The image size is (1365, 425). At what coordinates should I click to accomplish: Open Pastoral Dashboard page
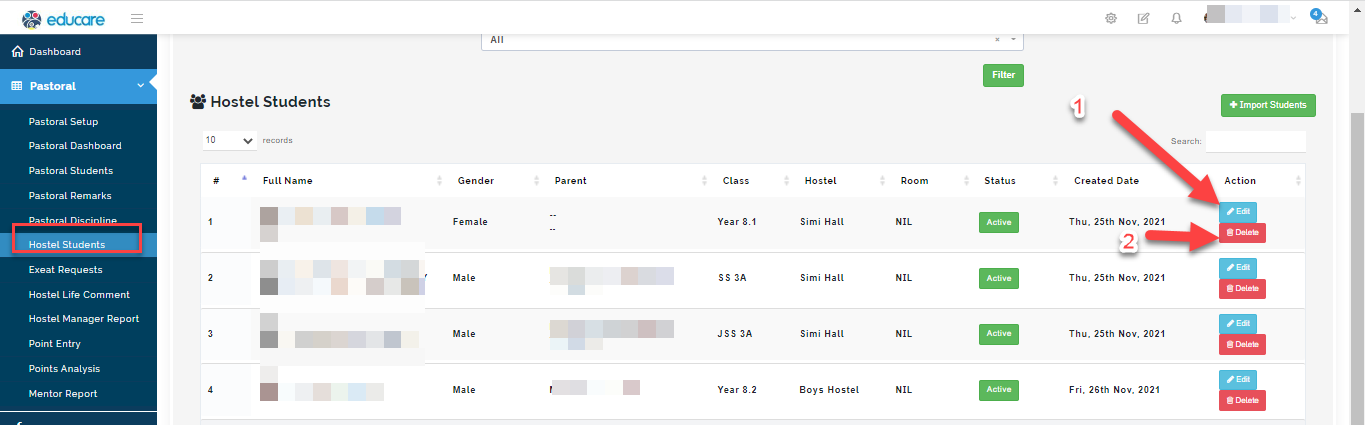pos(75,146)
